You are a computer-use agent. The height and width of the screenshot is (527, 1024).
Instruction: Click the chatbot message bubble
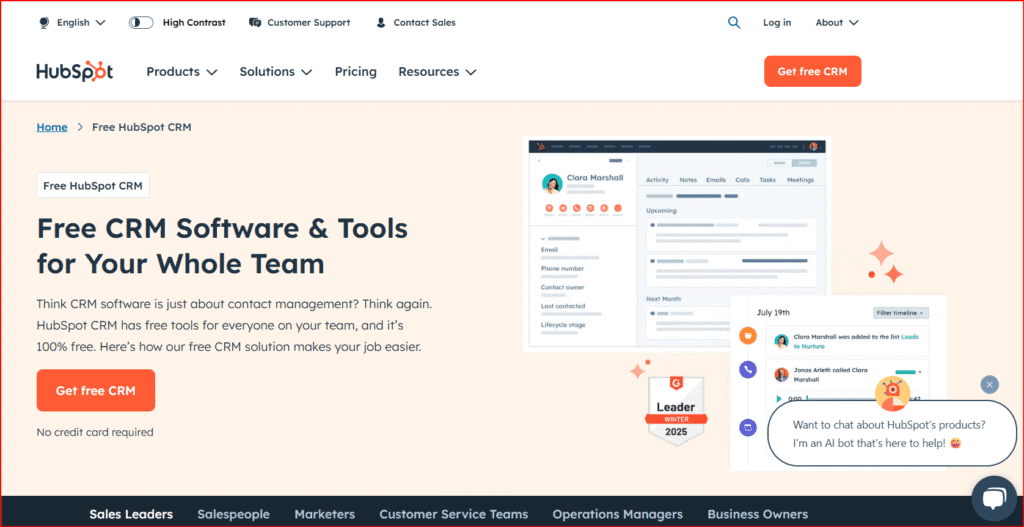click(891, 434)
